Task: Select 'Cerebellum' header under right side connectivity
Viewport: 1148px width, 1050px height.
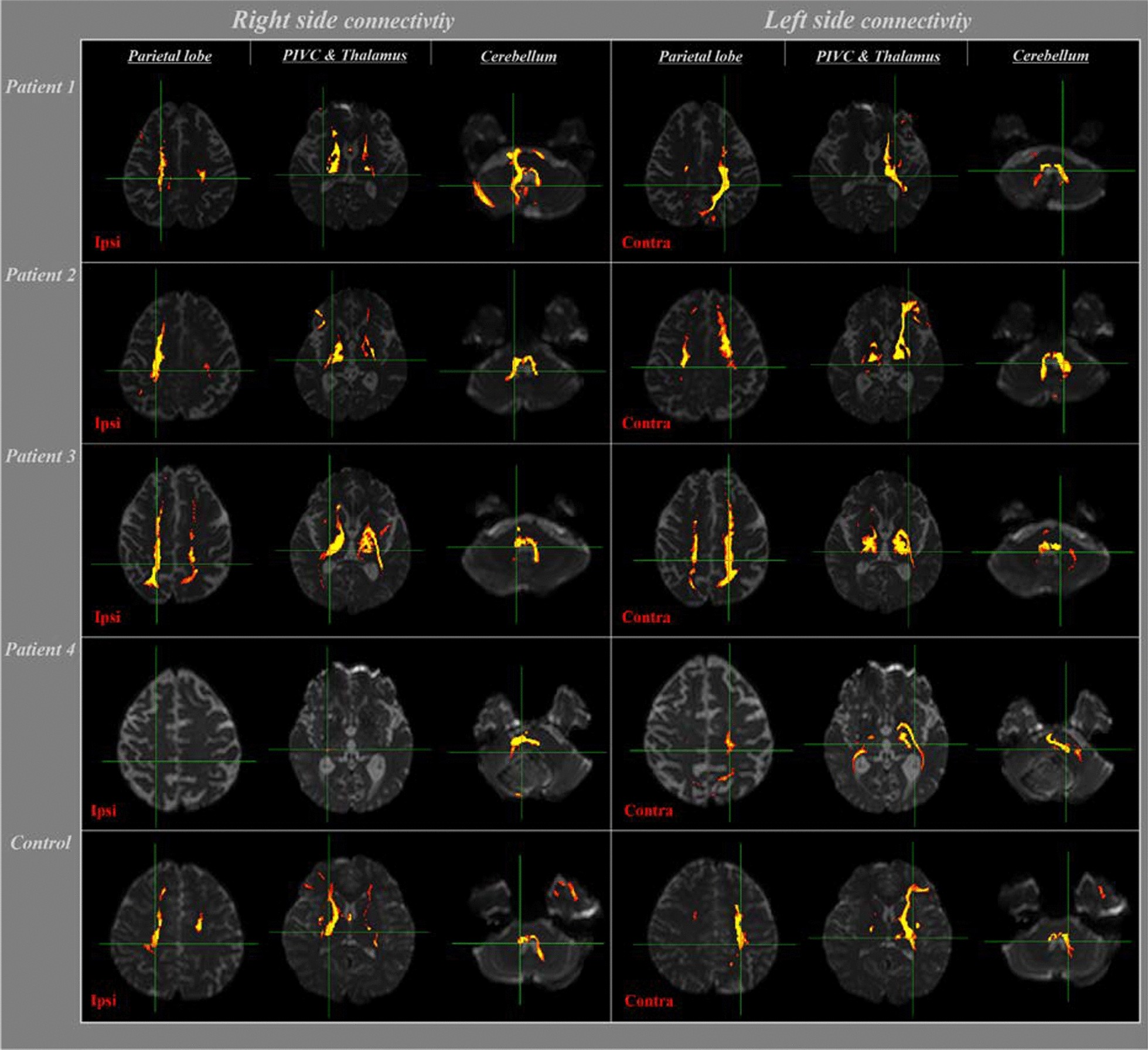Action: [519, 56]
